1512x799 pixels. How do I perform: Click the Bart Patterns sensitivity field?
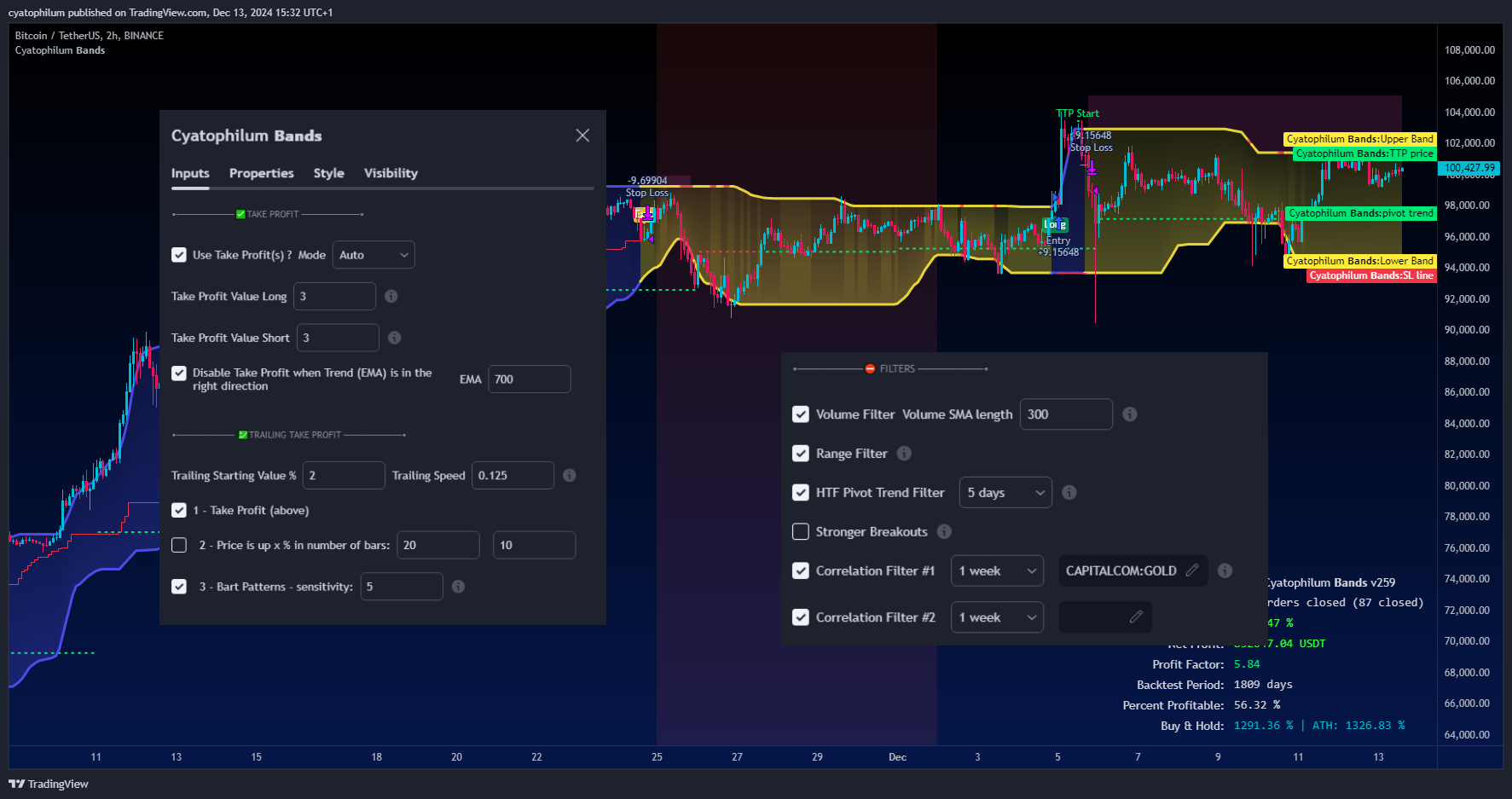[x=402, y=587]
